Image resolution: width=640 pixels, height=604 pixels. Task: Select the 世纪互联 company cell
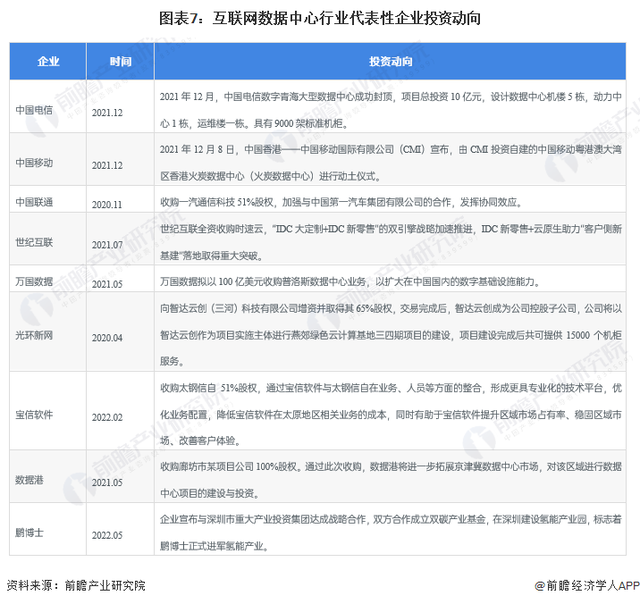(38, 242)
